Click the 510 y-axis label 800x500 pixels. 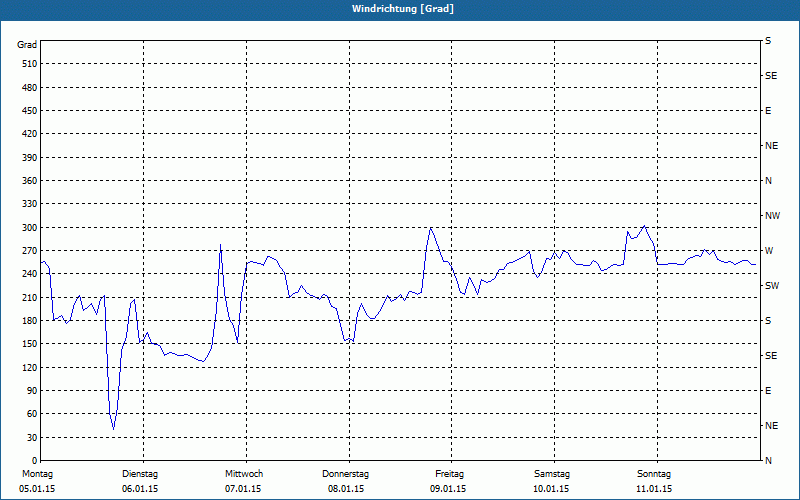point(30,64)
